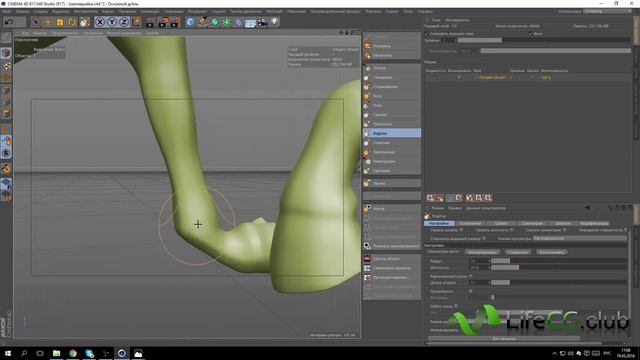
Task: Open Chrome from the taskbar
Action: click(x=73, y=353)
